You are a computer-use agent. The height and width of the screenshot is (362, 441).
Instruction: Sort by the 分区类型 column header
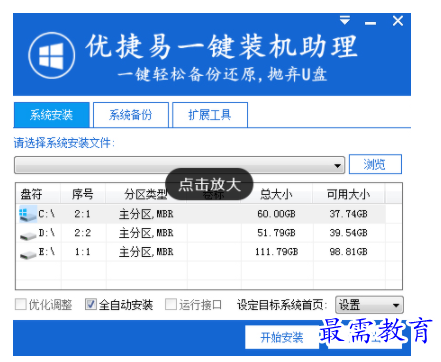point(146,194)
